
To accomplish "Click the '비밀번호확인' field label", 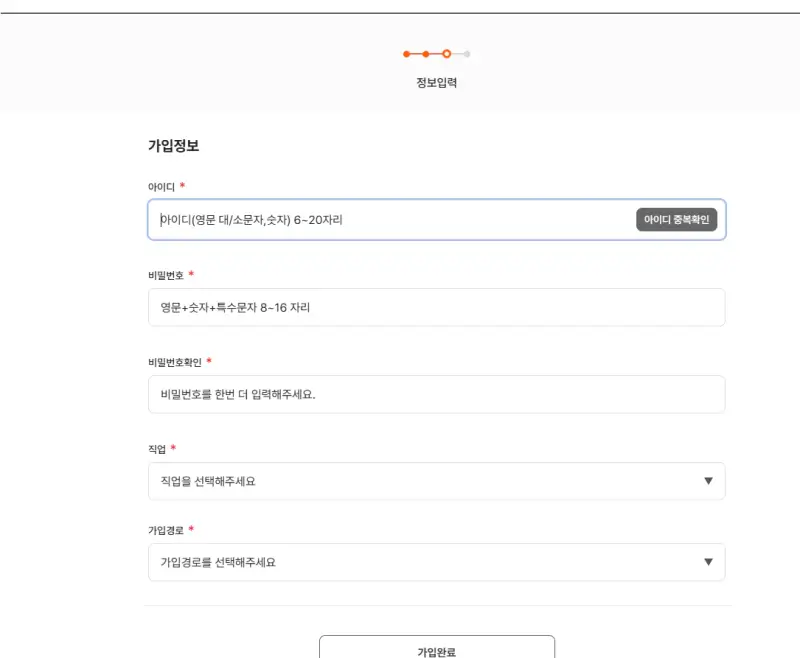I will click(175, 362).
